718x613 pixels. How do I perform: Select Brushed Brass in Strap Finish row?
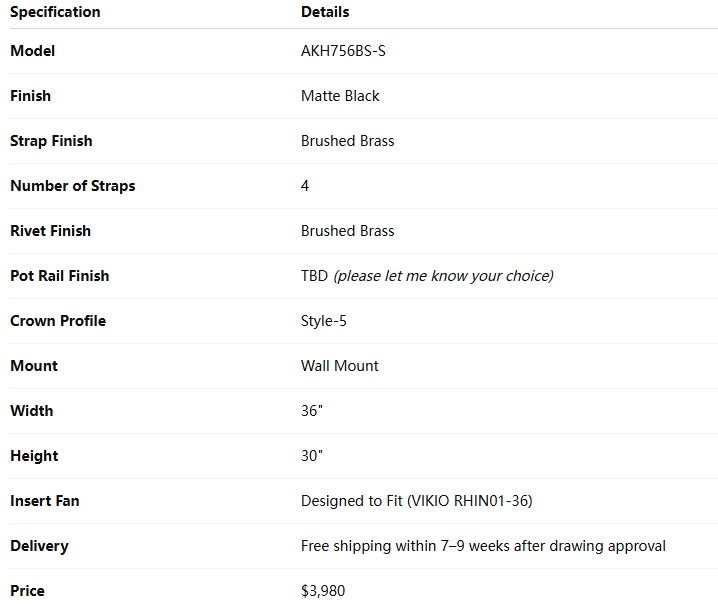347,141
